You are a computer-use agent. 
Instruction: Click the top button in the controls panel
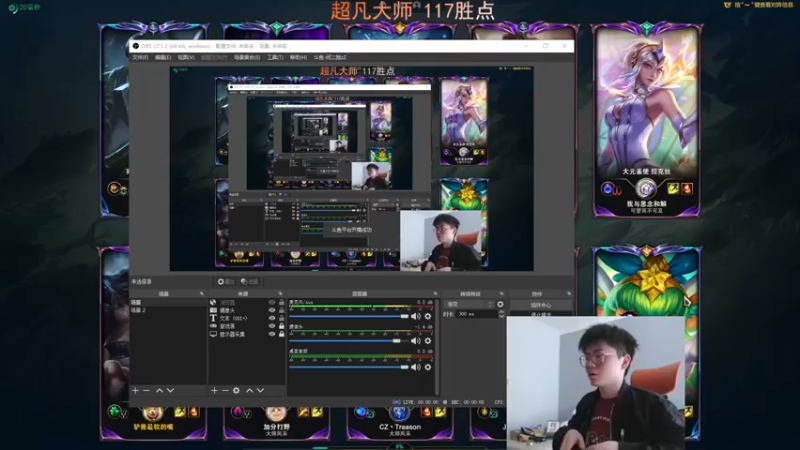pyautogui.click(x=541, y=305)
